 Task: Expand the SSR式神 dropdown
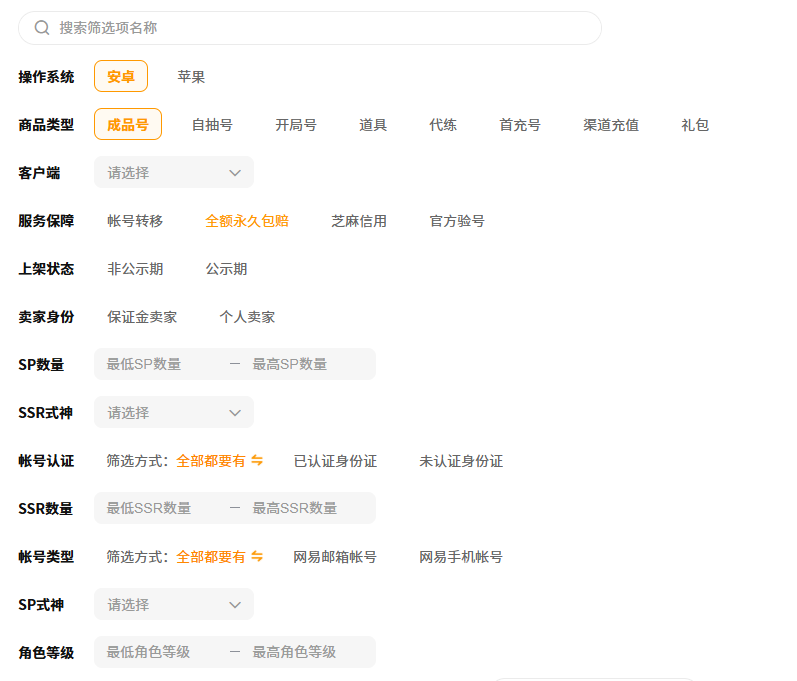point(174,413)
